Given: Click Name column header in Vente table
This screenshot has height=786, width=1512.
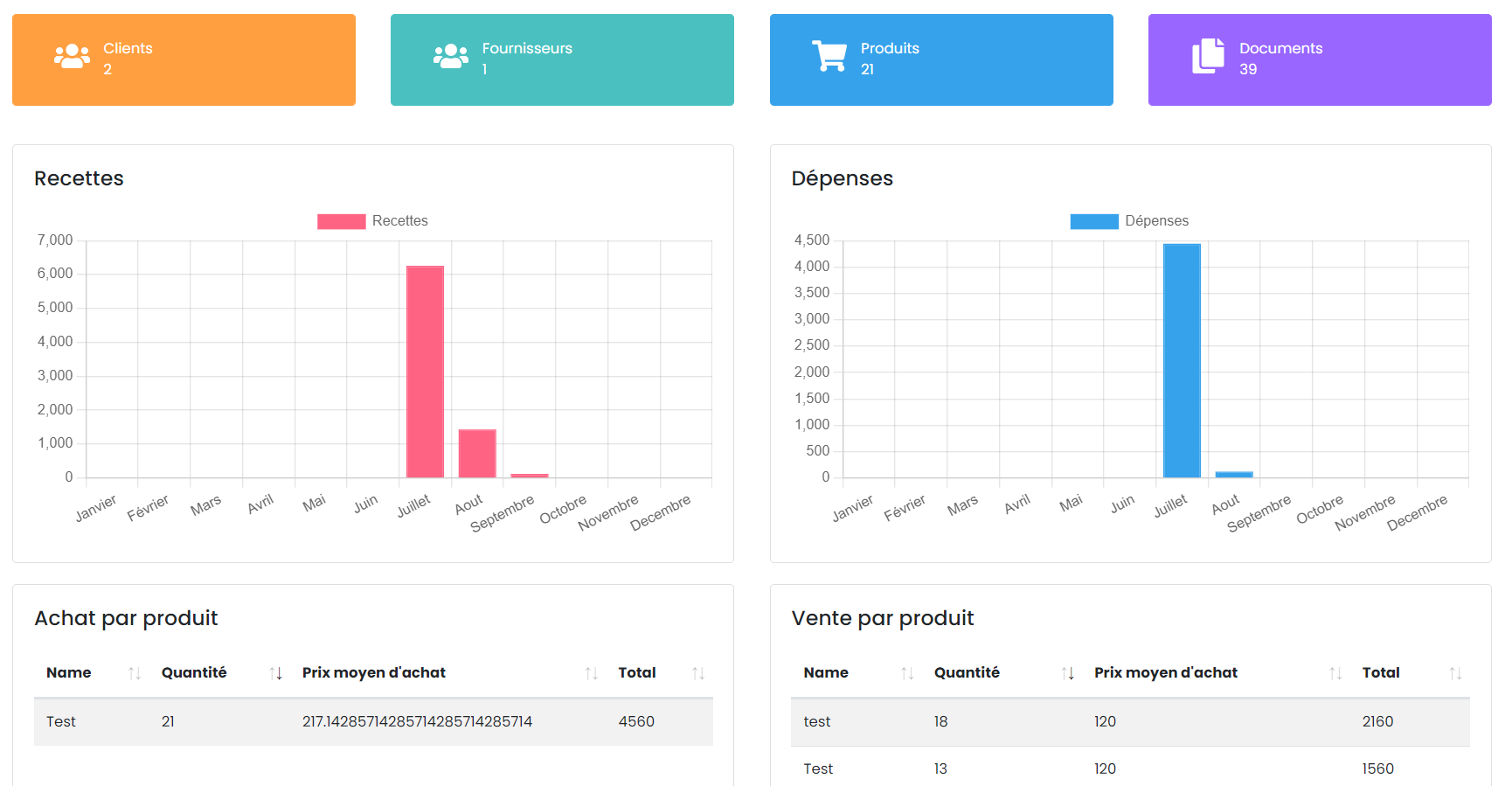Looking at the screenshot, I should (x=826, y=673).
